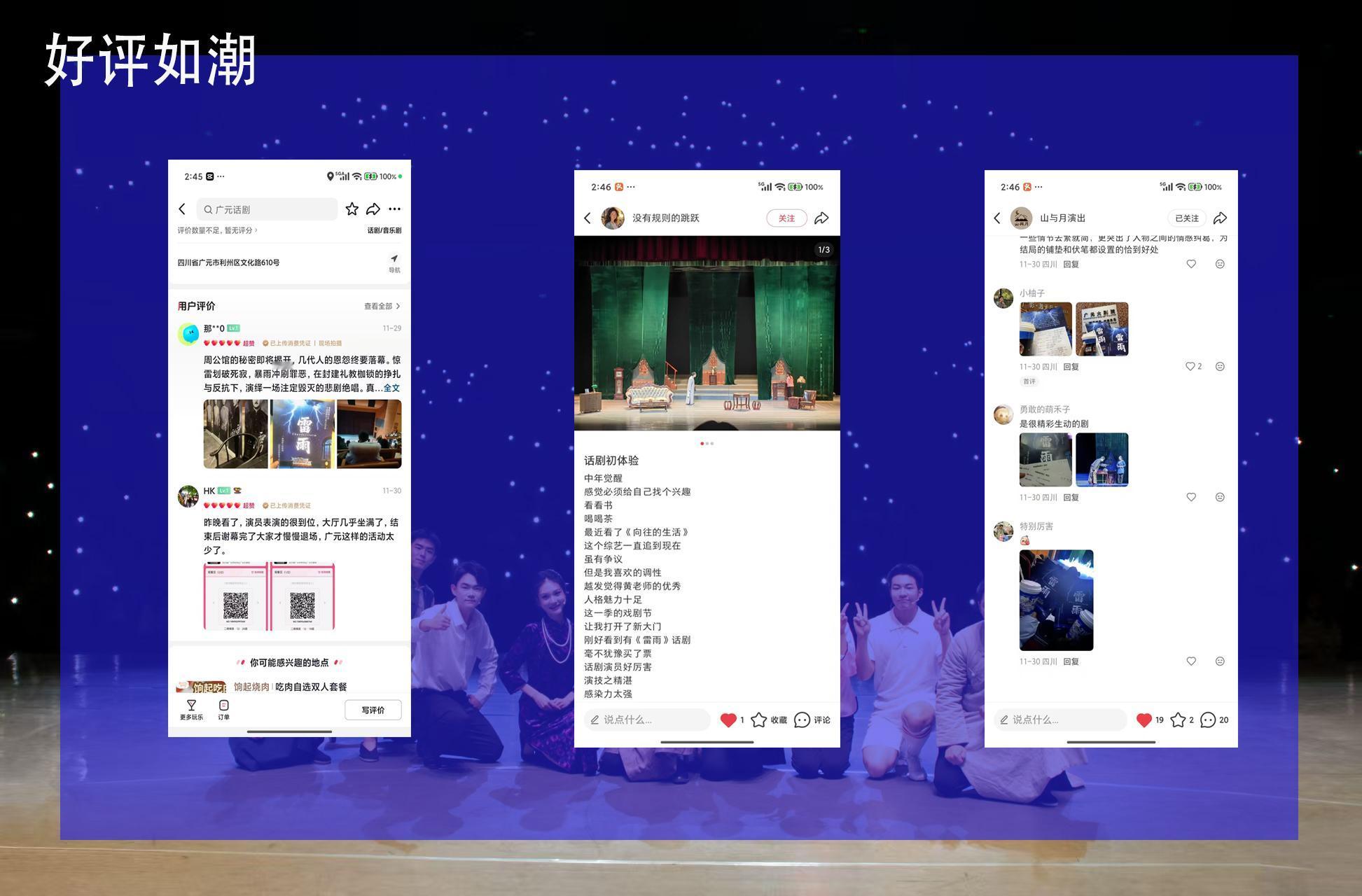This screenshot has height=896, width=1362.
Task: Click 回复 under 勇敢的萌禾子's comment
Action: tap(1071, 498)
